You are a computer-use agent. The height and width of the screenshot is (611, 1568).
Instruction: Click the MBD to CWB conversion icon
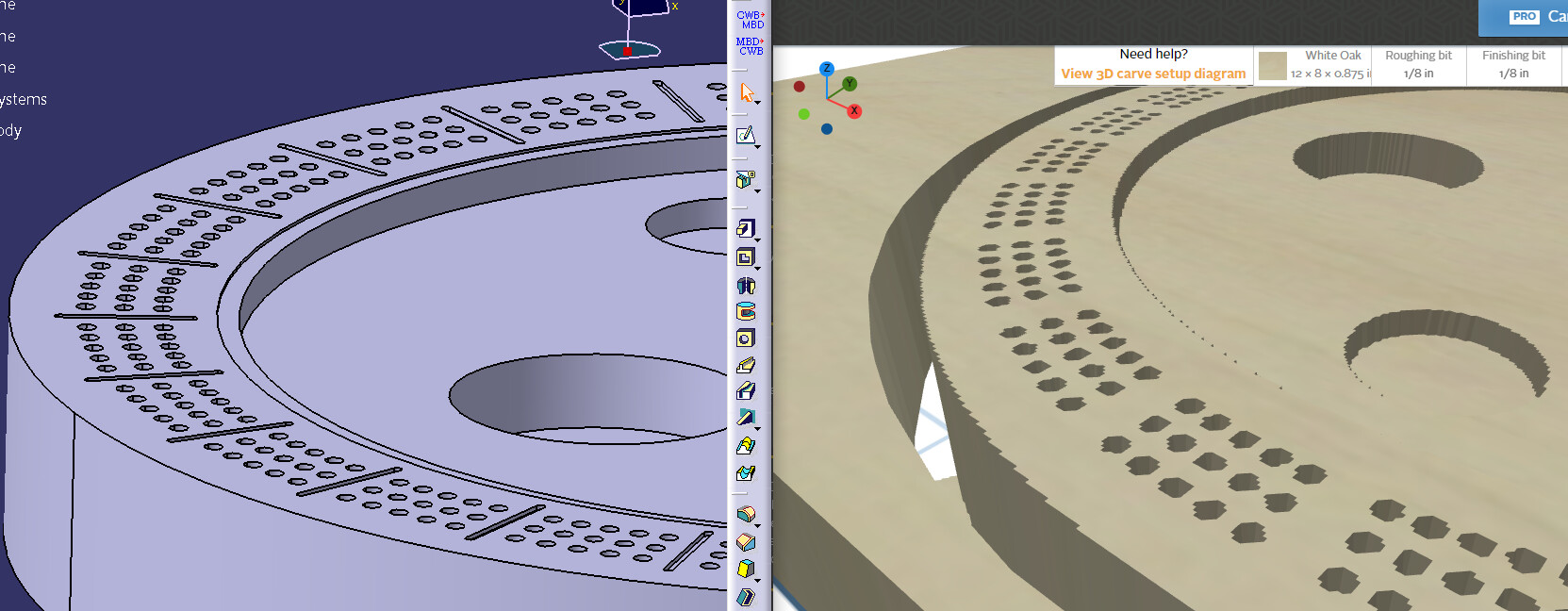tap(751, 46)
